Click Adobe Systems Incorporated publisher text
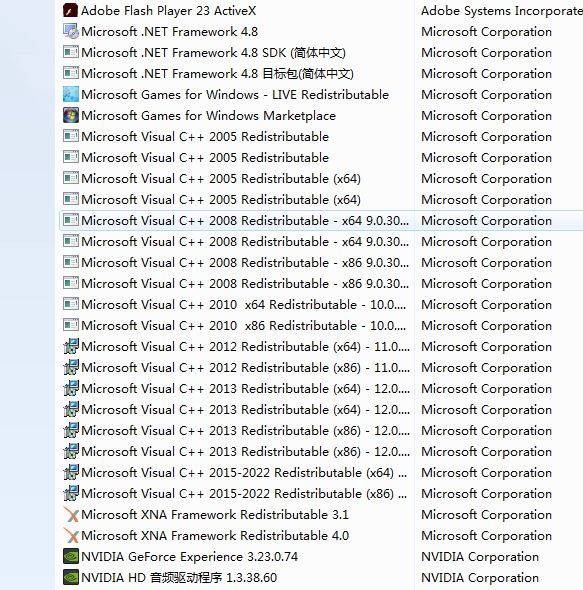Image resolution: width=583 pixels, height=590 pixels. click(x=502, y=11)
